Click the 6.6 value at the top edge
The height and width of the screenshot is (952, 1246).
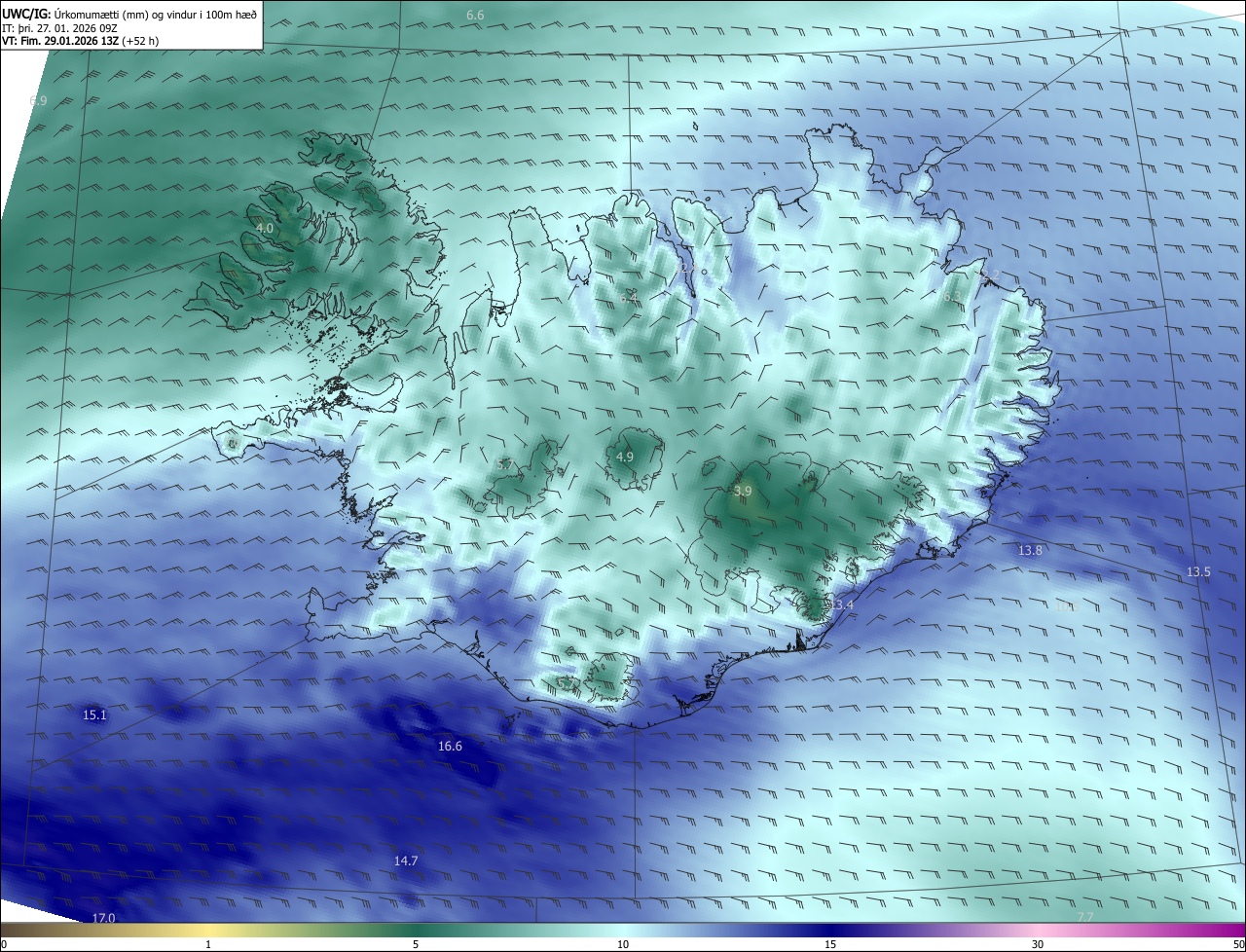pyautogui.click(x=475, y=16)
